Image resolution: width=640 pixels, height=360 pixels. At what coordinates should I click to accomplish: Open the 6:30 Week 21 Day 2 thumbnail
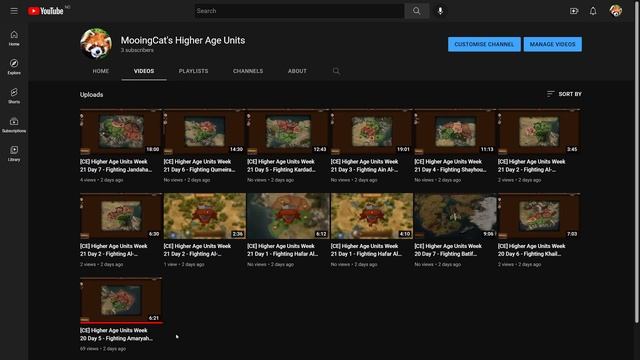pyautogui.click(x=121, y=216)
